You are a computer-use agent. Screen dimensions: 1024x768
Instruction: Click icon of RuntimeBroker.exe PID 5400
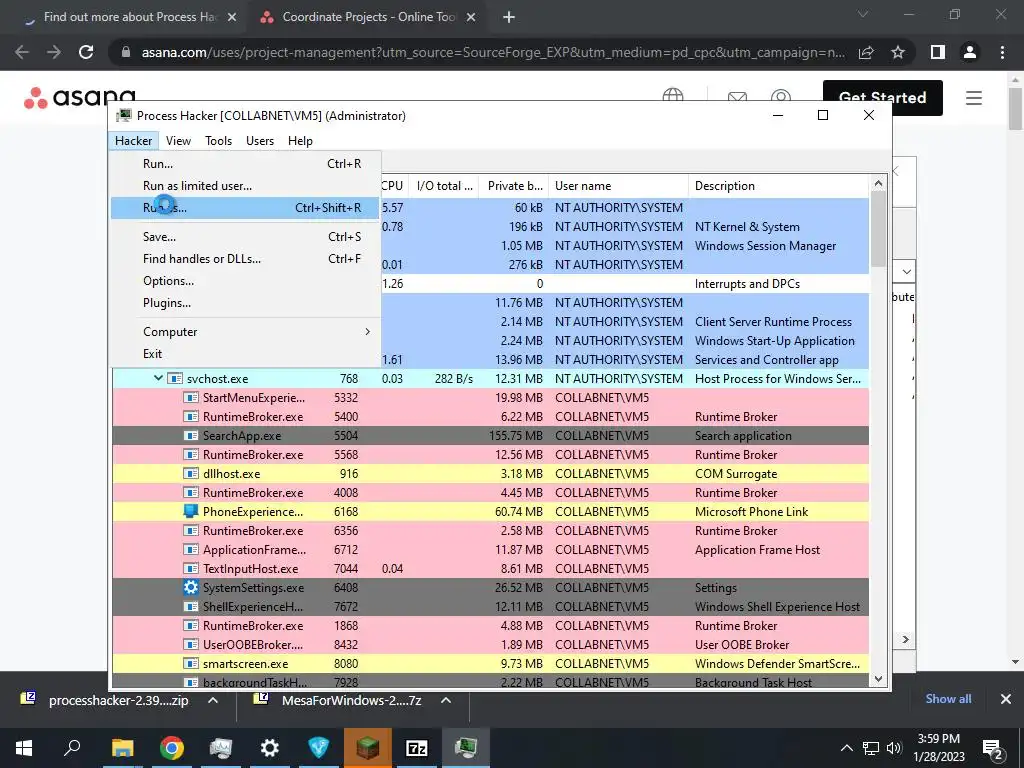pos(191,417)
